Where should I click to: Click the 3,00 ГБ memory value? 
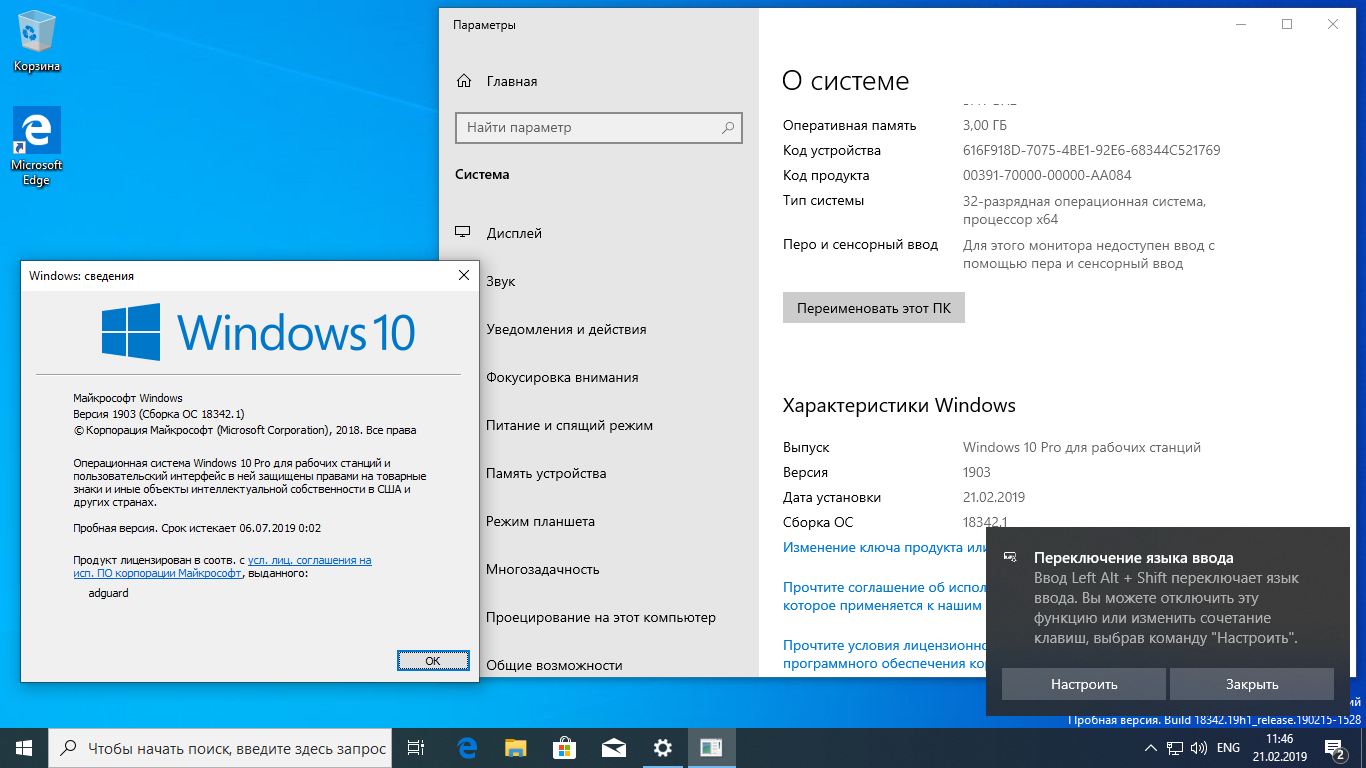tap(985, 125)
